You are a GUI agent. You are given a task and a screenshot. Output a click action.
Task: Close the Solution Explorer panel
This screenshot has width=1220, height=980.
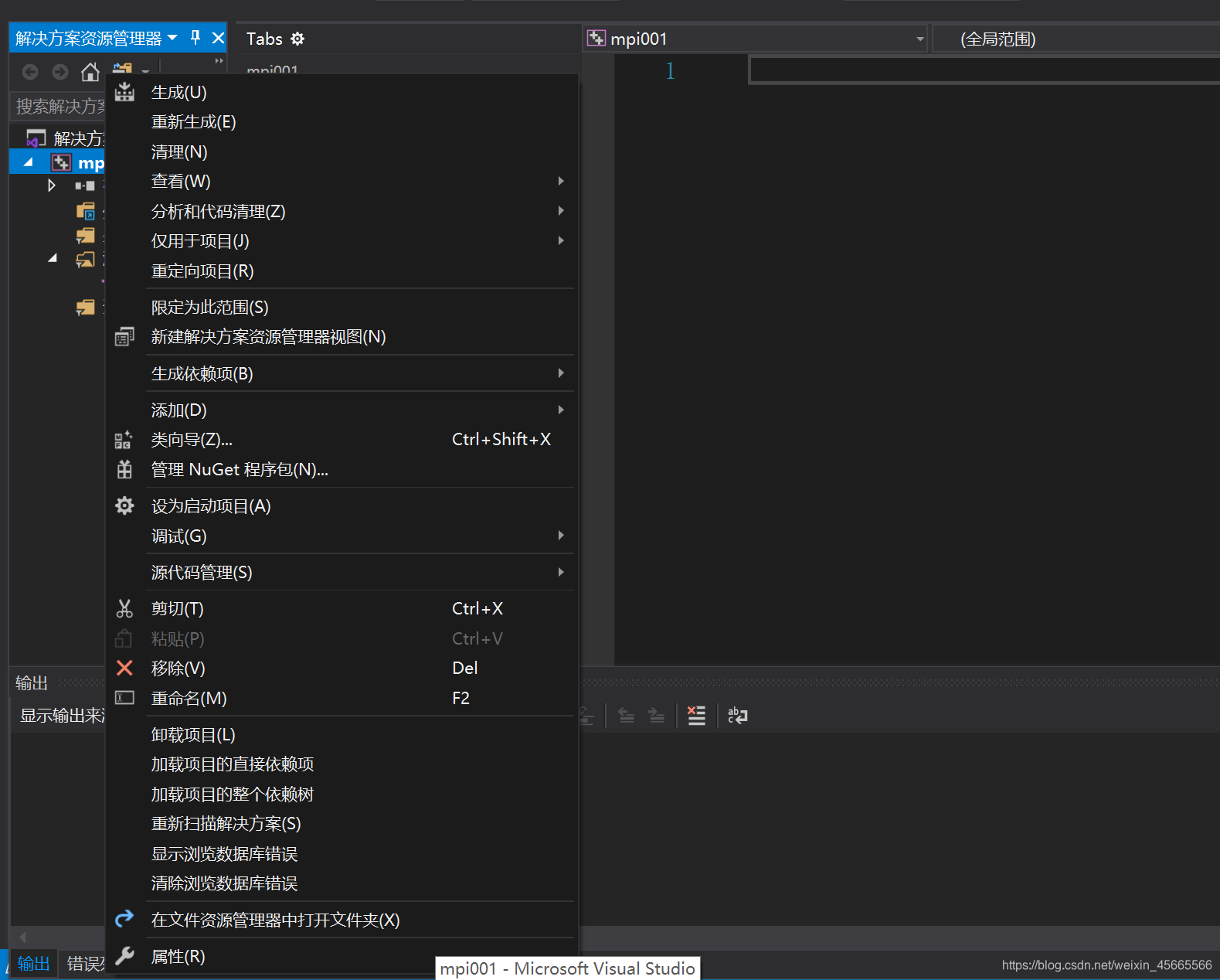tap(218, 38)
